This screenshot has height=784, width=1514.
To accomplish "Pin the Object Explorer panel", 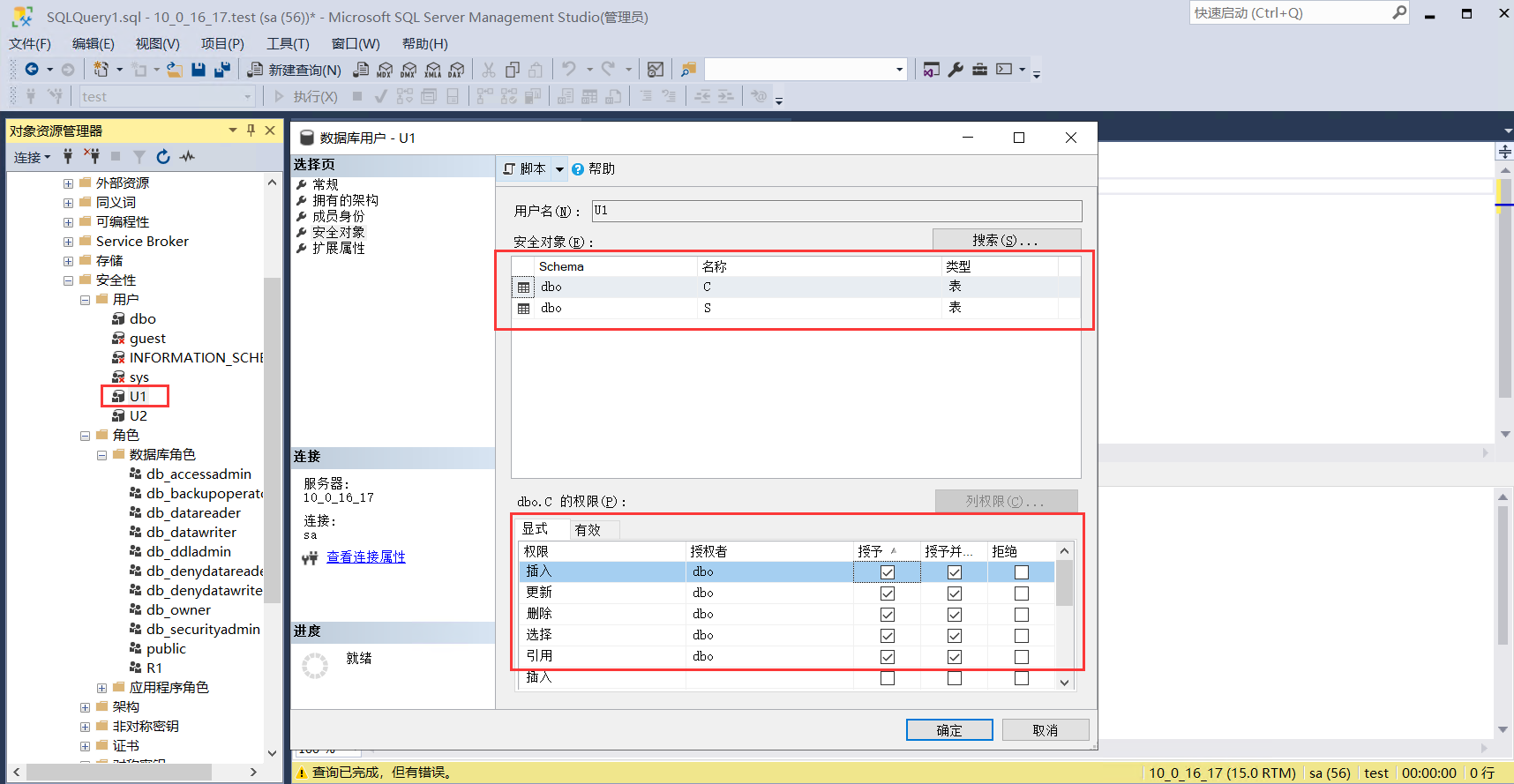I will [251, 131].
